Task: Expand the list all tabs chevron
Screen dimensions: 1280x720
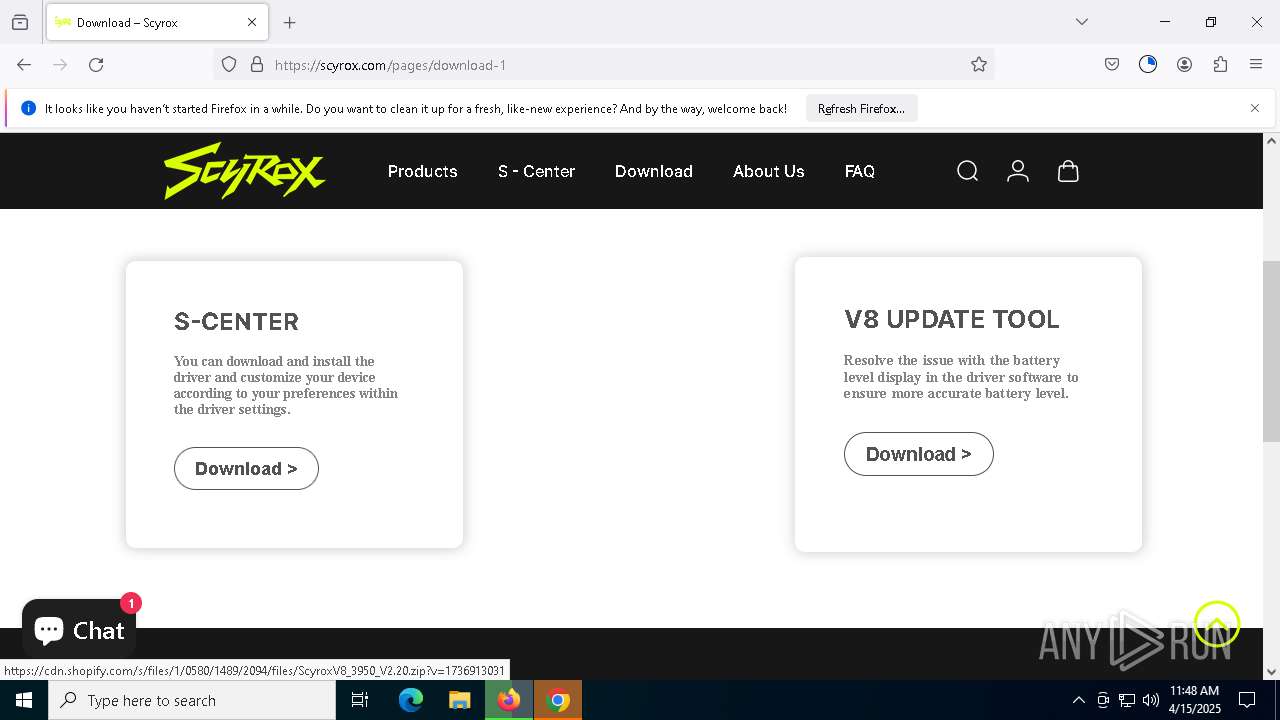Action: coord(1082,22)
